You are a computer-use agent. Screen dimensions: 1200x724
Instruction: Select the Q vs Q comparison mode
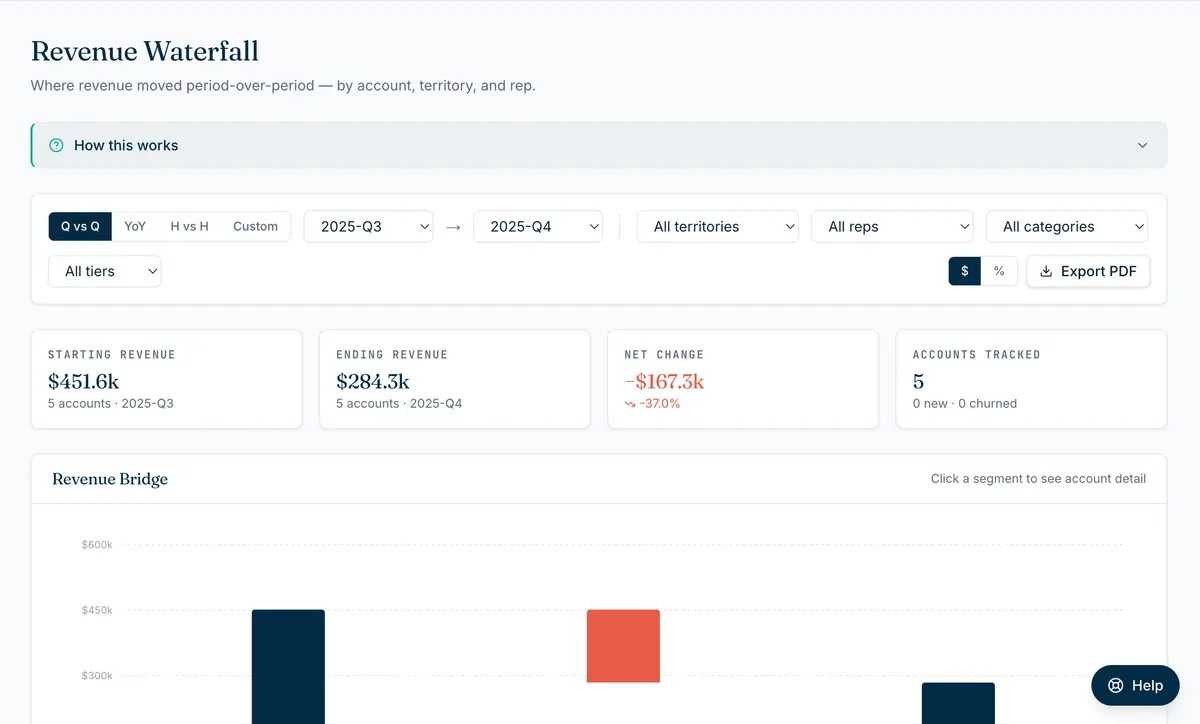(80, 226)
